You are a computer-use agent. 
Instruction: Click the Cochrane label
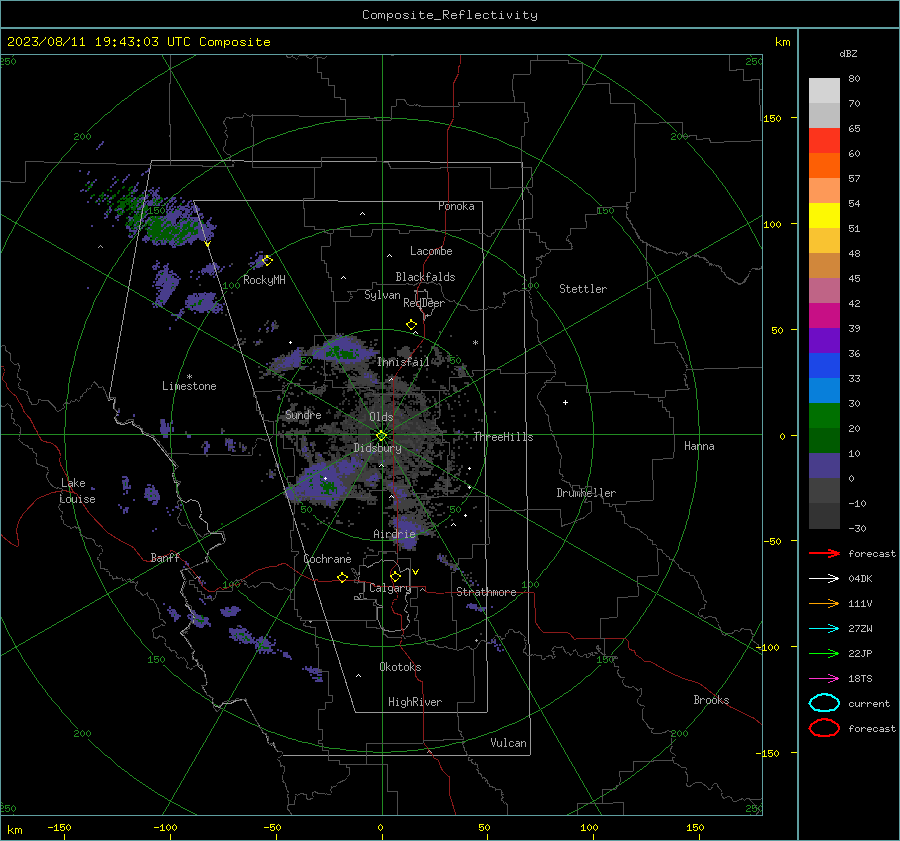click(327, 559)
